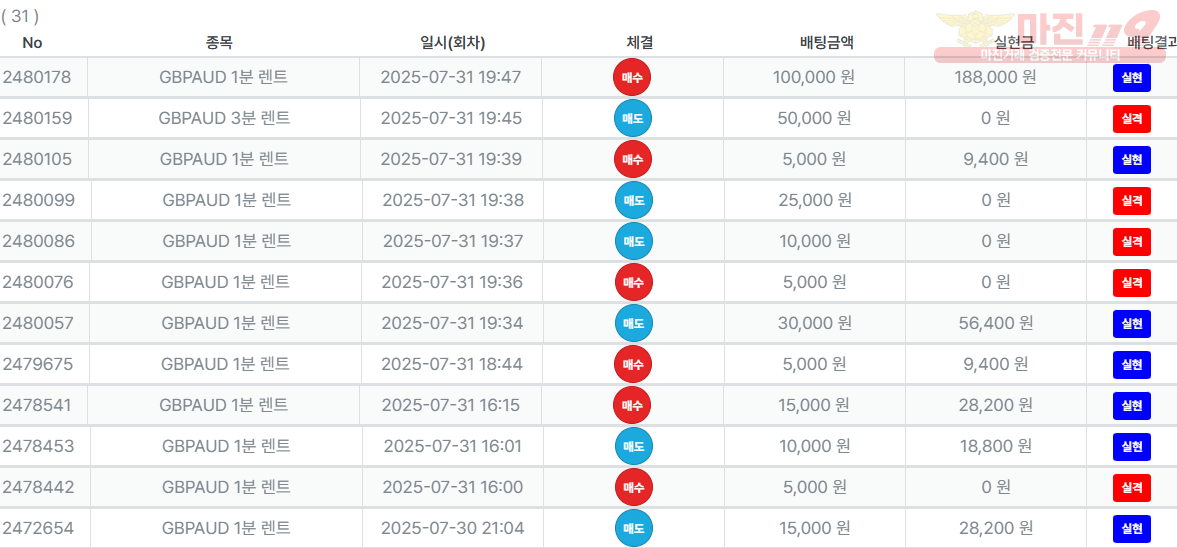Click the red 매수 badge for order 2480178
Screen dimensions: 1177x548
[x=632, y=77]
